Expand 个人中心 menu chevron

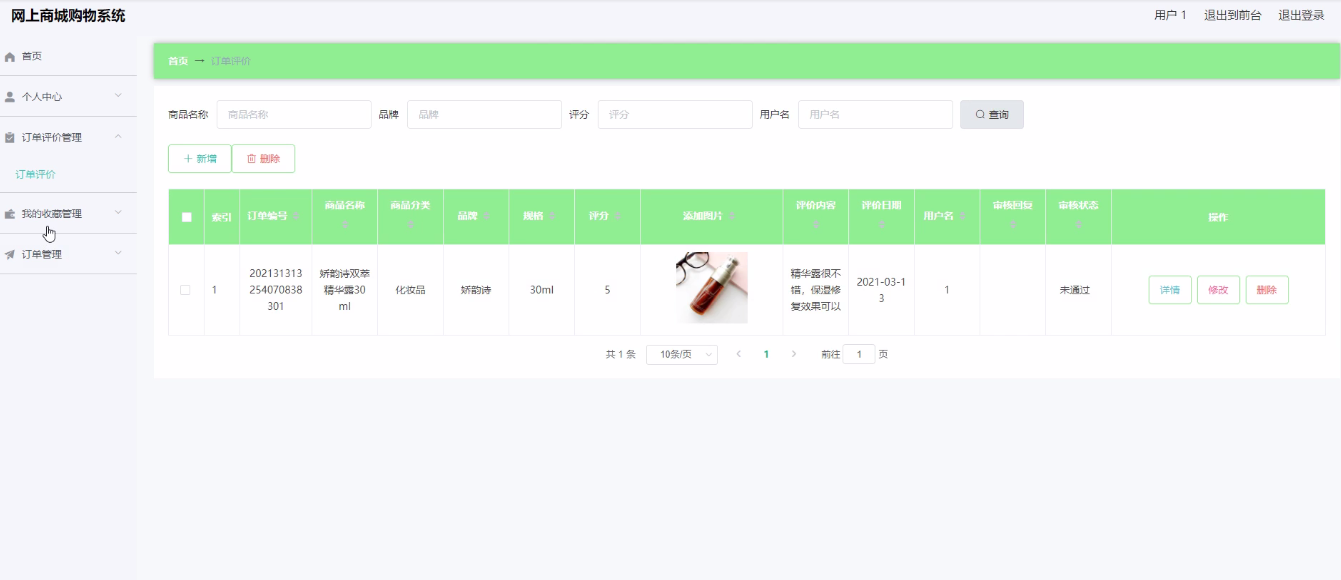(x=118, y=96)
